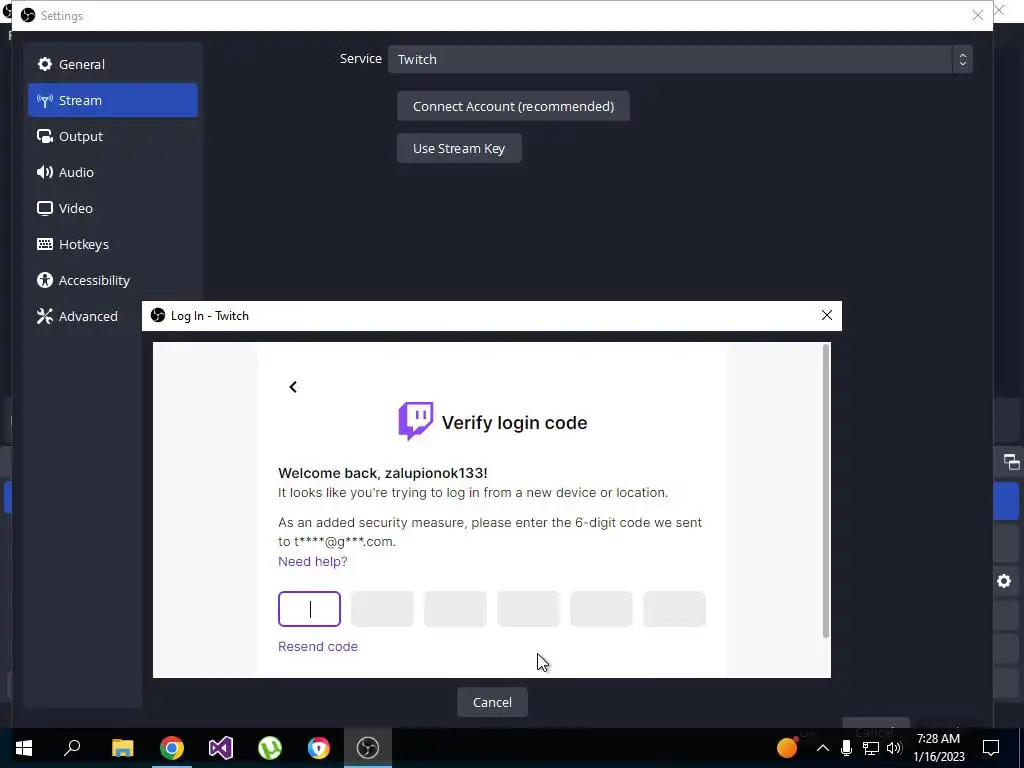1024x768 pixels.
Task: Click the Twitch login page scrollbar
Action: tap(825, 491)
